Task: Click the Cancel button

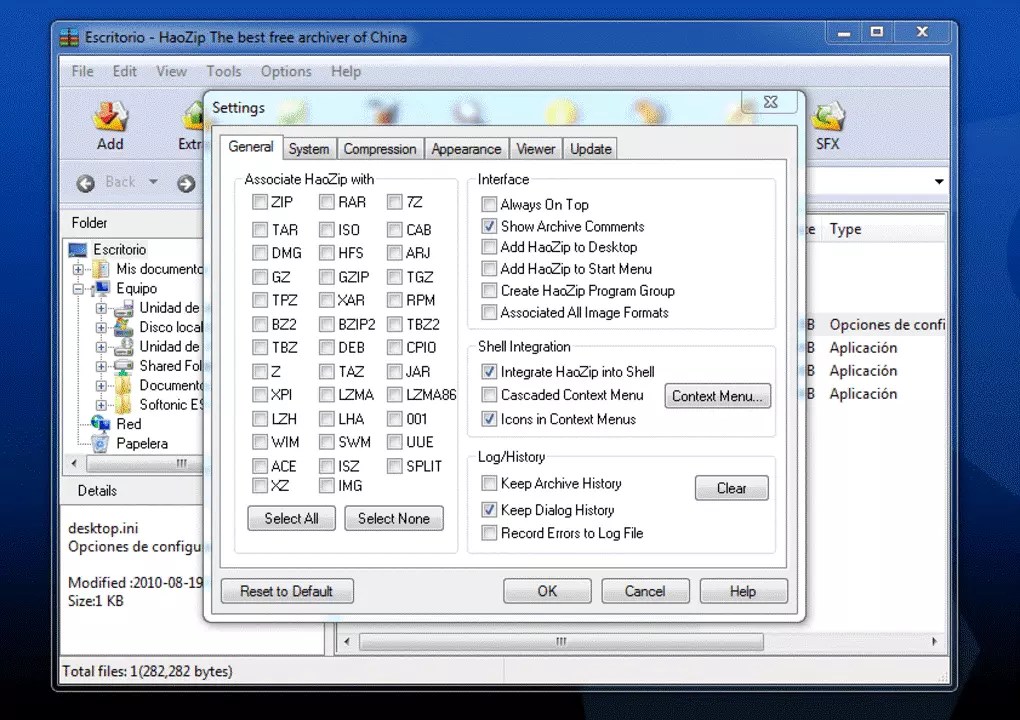Action: point(645,591)
